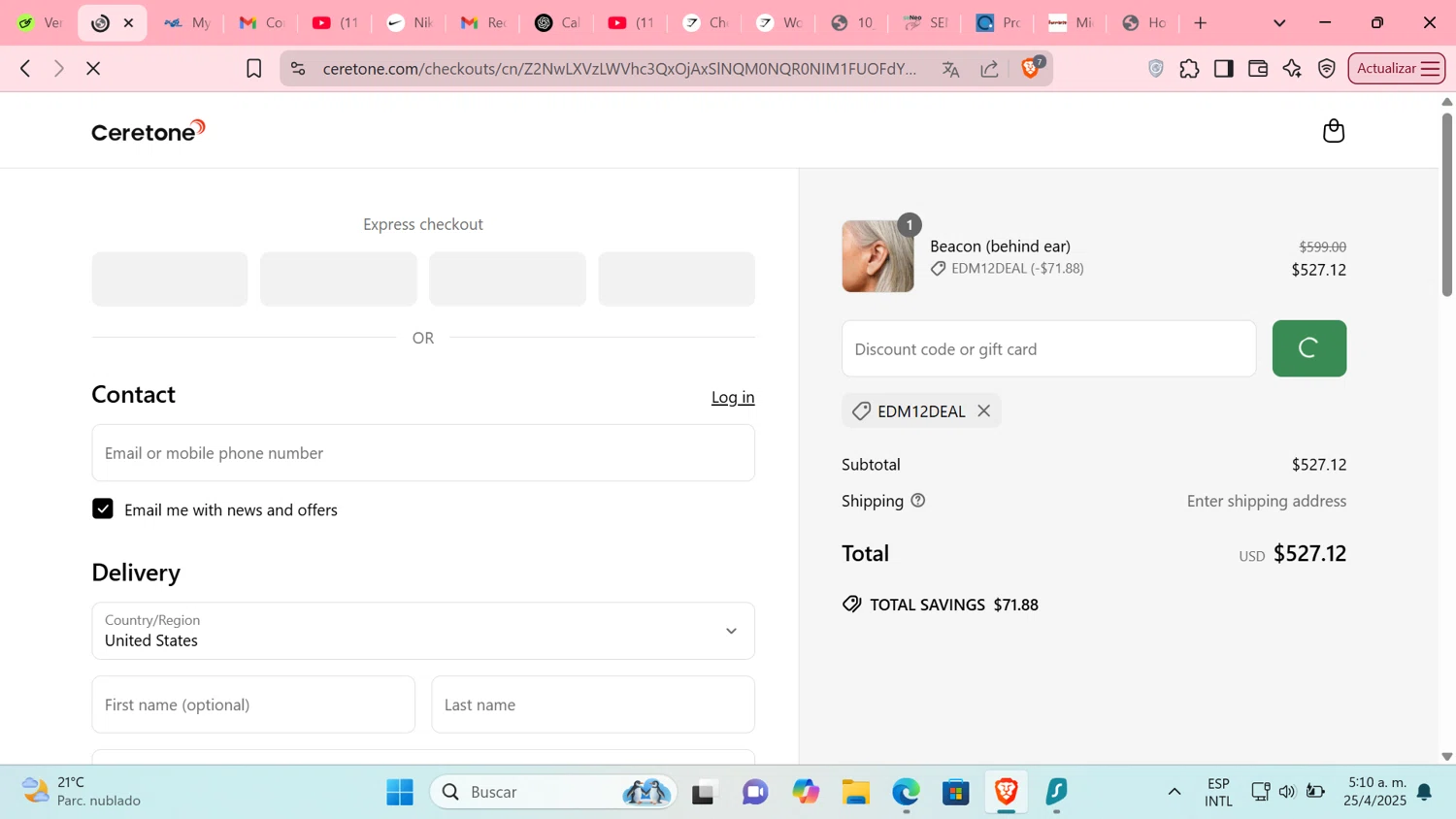The height and width of the screenshot is (819, 1456).
Task: Open Brave VPN icon
Action: coord(1327,68)
